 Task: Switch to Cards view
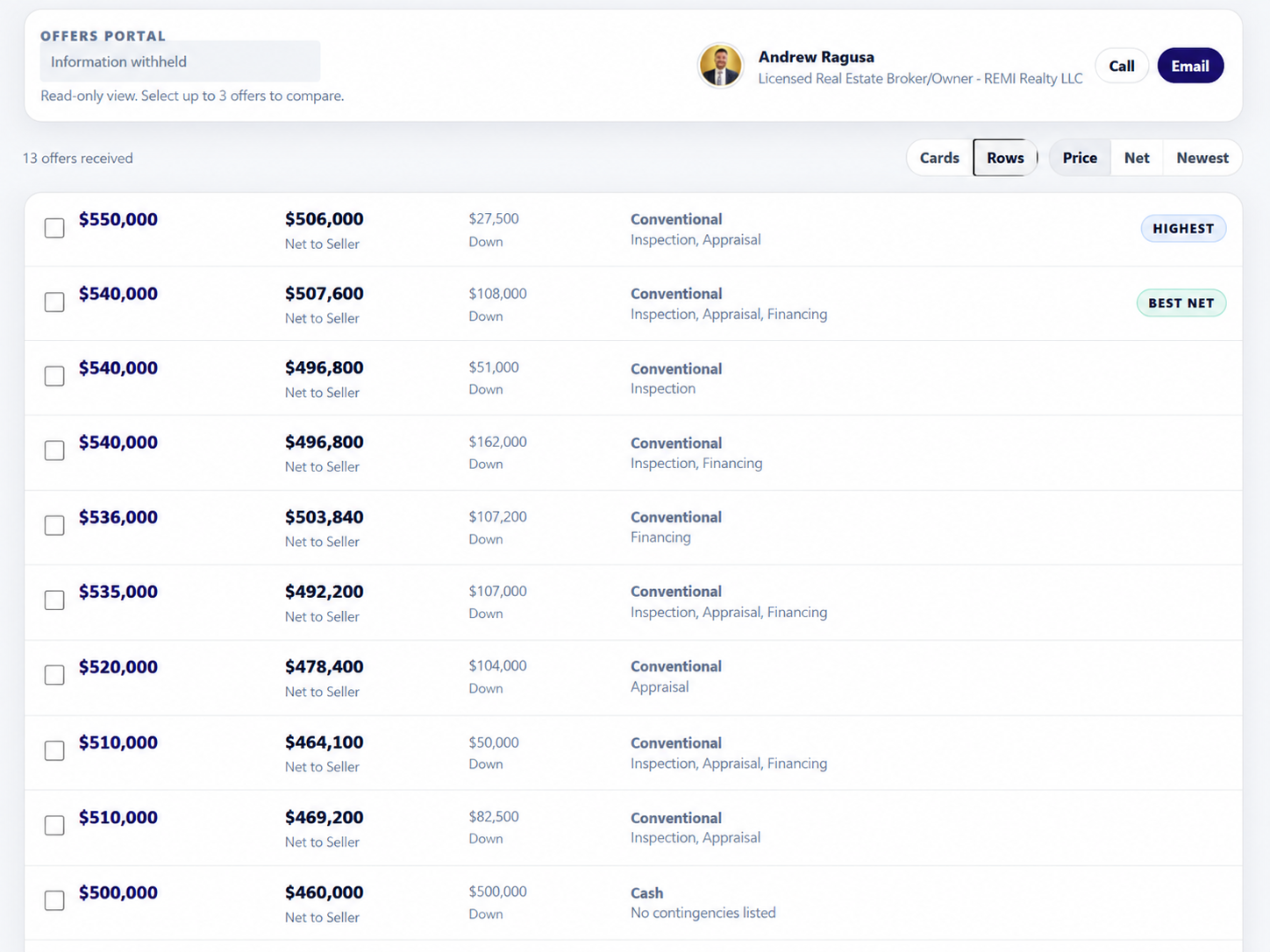[939, 158]
